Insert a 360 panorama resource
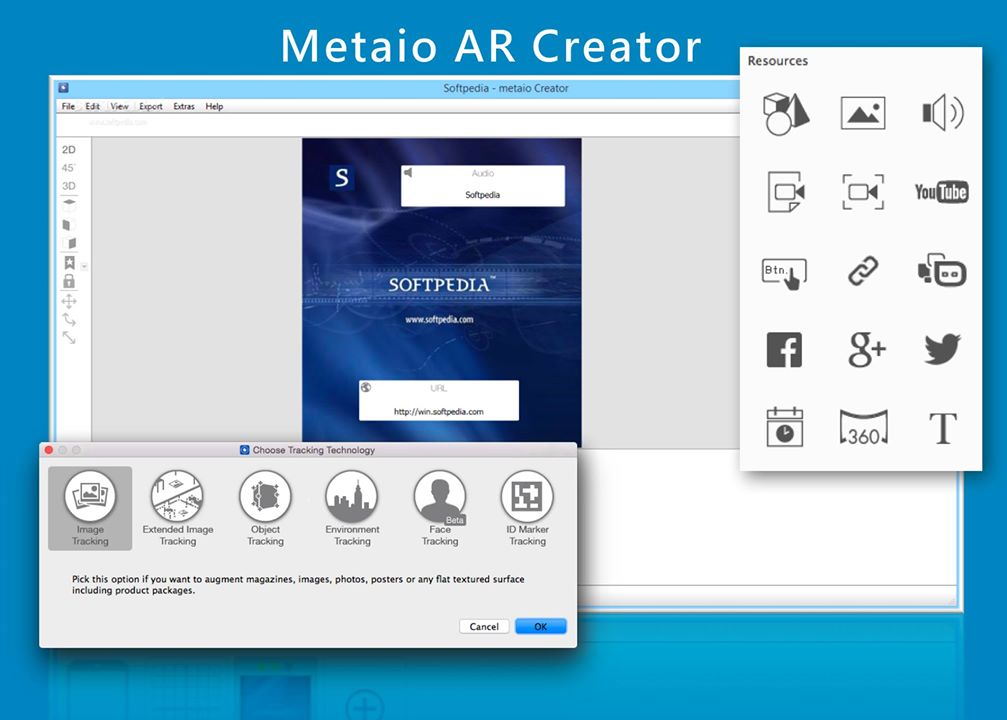The height and width of the screenshot is (720, 1007). [x=862, y=427]
